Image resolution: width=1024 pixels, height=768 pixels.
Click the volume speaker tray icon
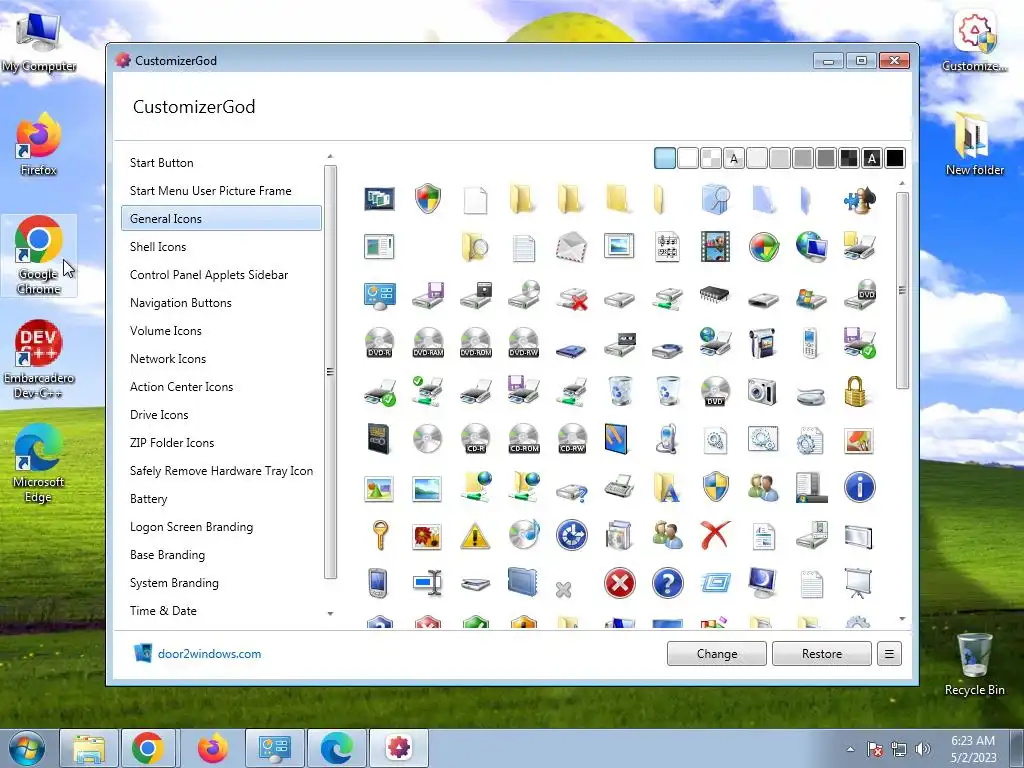(x=922, y=749)
